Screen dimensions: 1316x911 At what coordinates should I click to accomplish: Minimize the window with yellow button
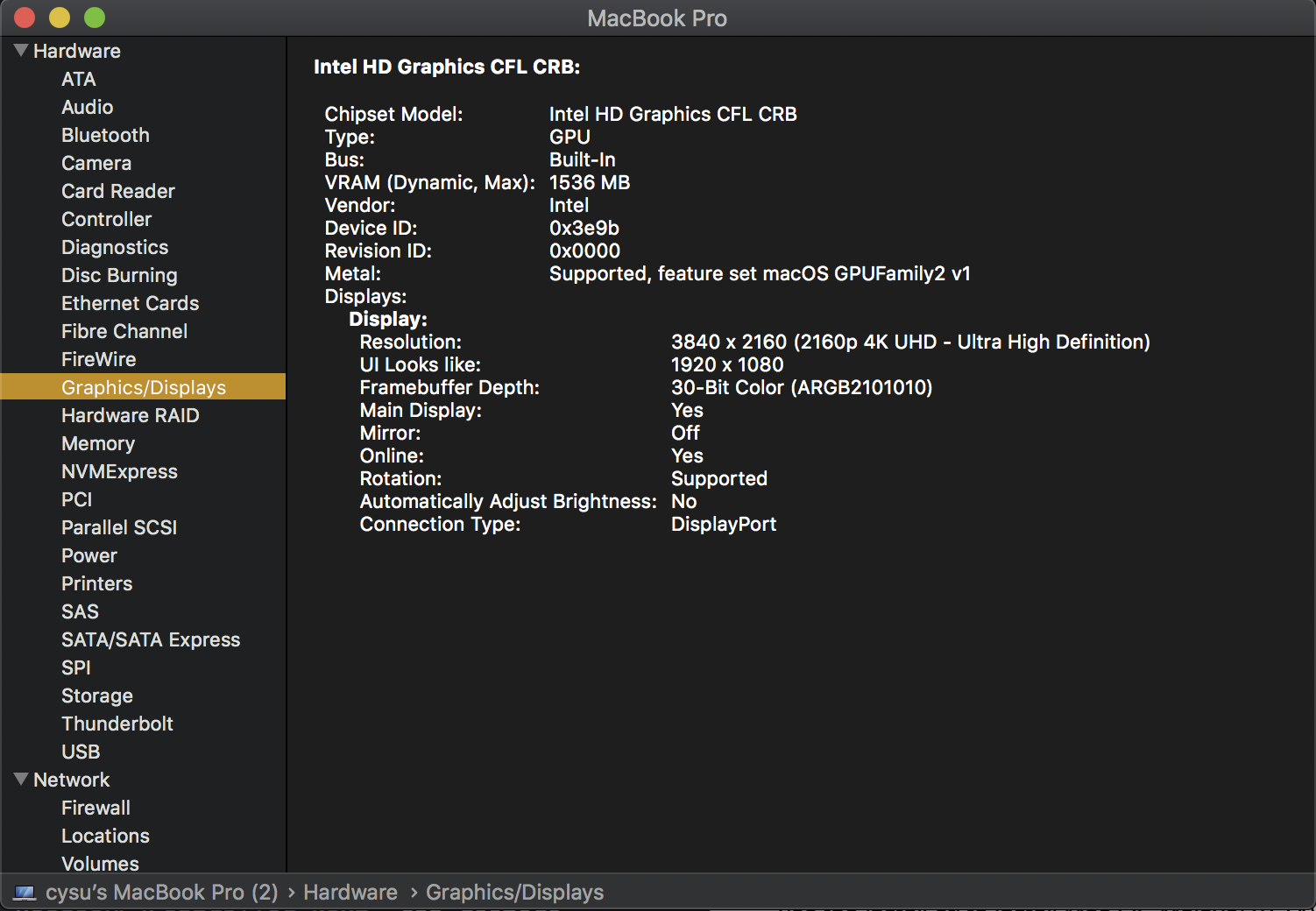click(x=60, y=18)
